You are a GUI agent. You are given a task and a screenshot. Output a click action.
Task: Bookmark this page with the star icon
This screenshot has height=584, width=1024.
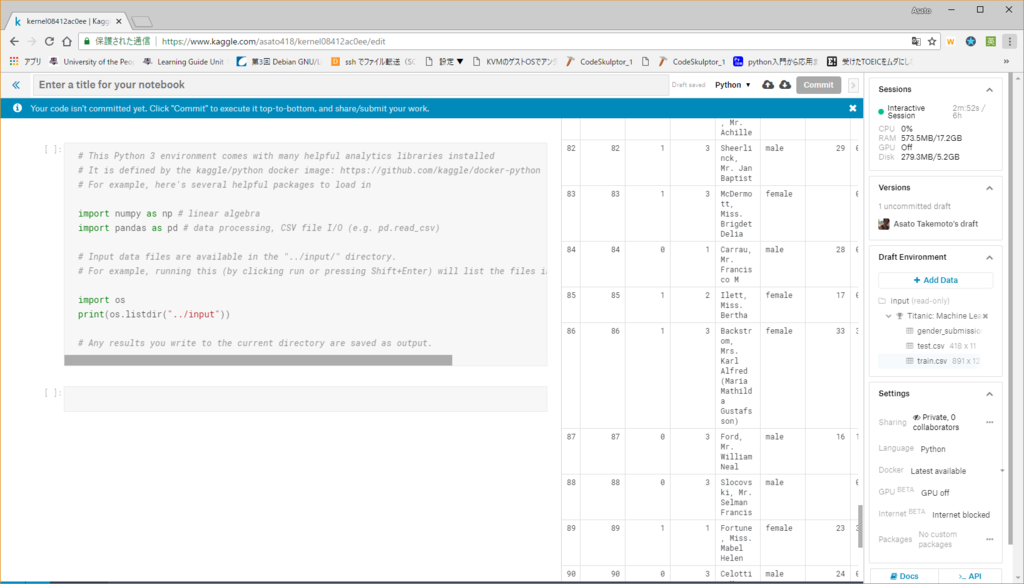(x=932, y=41)
